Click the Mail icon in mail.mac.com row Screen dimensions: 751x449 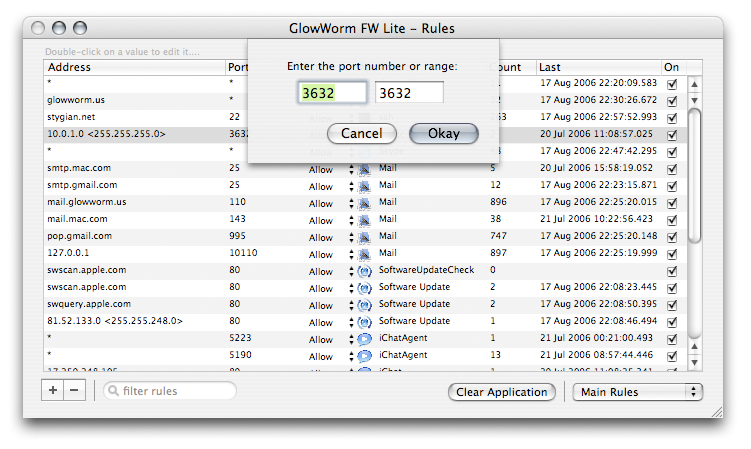coord(364,220)
